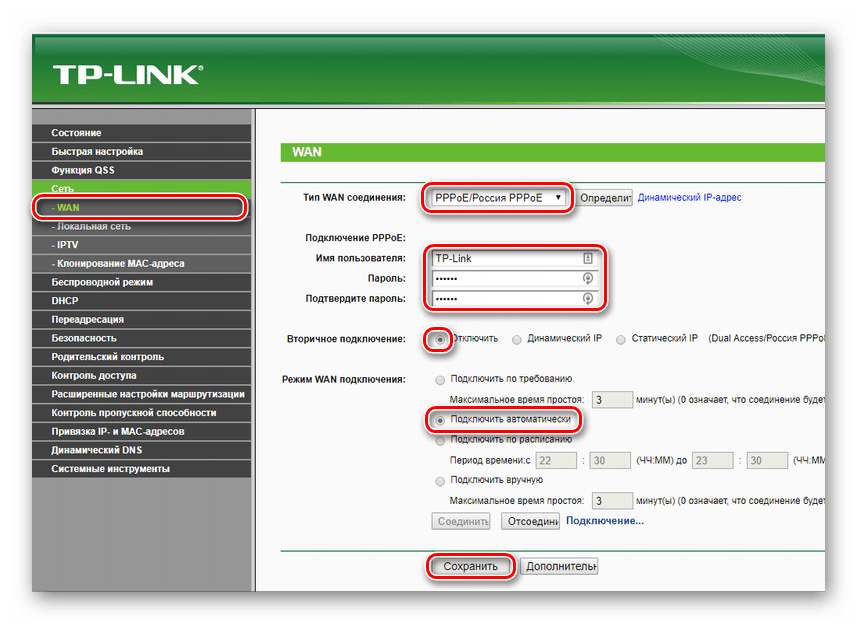Select the Статический IP secondary connection radio
Image resolution: width=857 pixels, height=625 pixels.
click(x=620, y=340)
